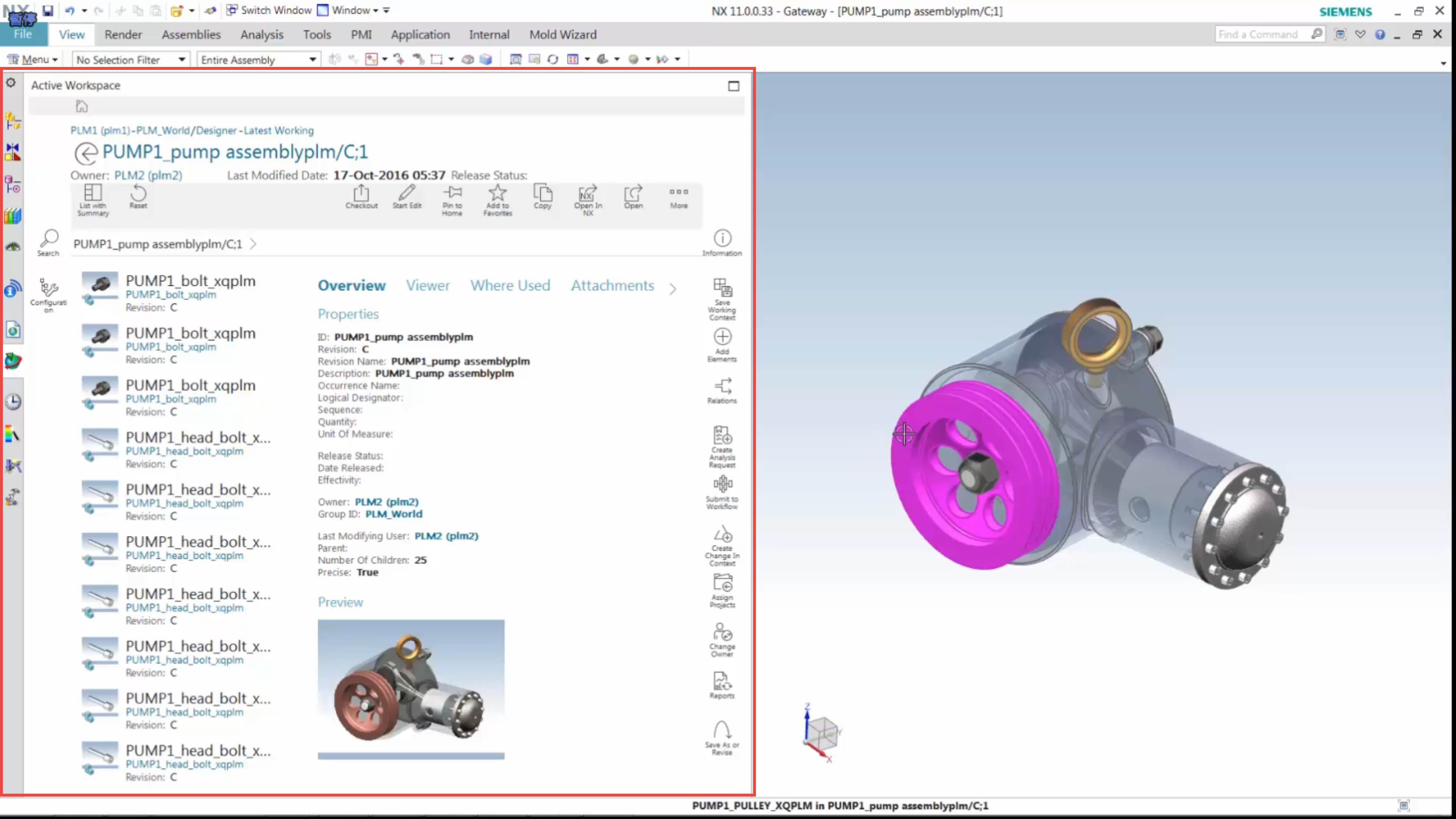1456x819 pixels.
Task: Click the Rotate view icon in toolbar
Action: (552, 59)
